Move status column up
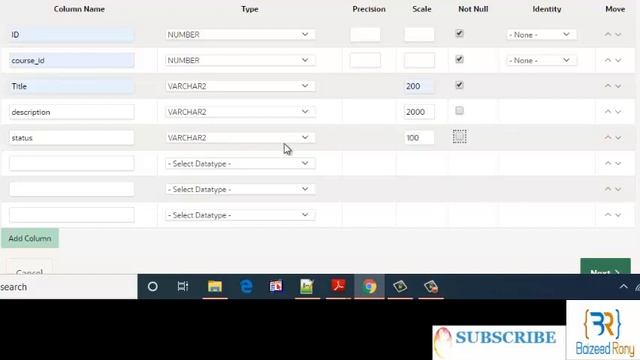 click(x=608, y=138)
